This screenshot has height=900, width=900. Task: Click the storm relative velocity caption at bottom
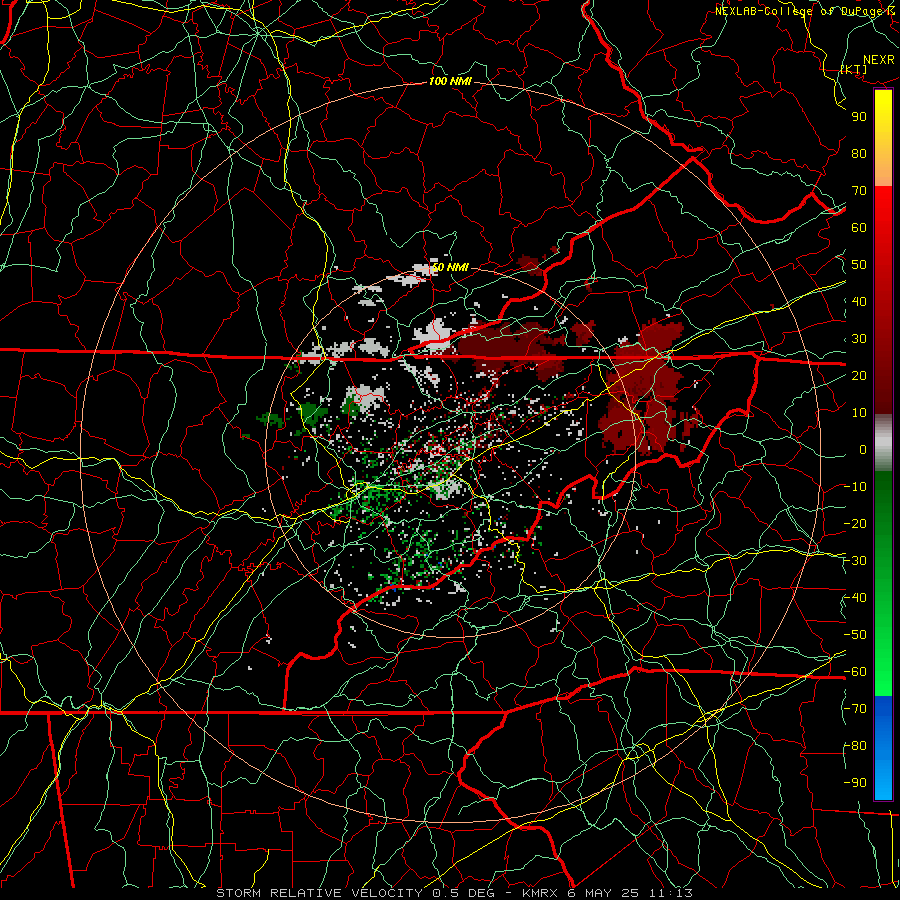(x=455, y=893)
